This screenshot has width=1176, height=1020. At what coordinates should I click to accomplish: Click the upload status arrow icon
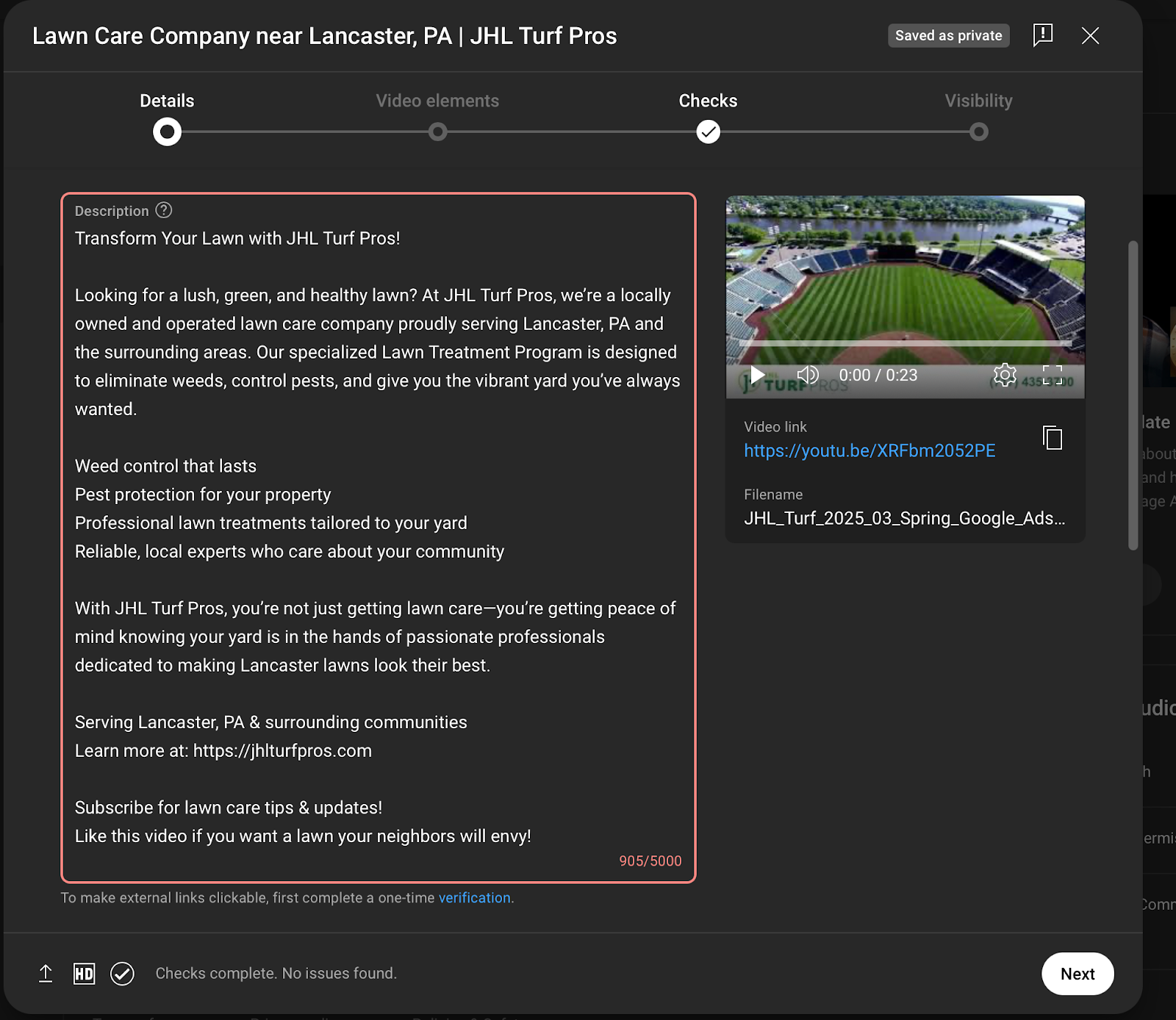[x=46, y=974]
